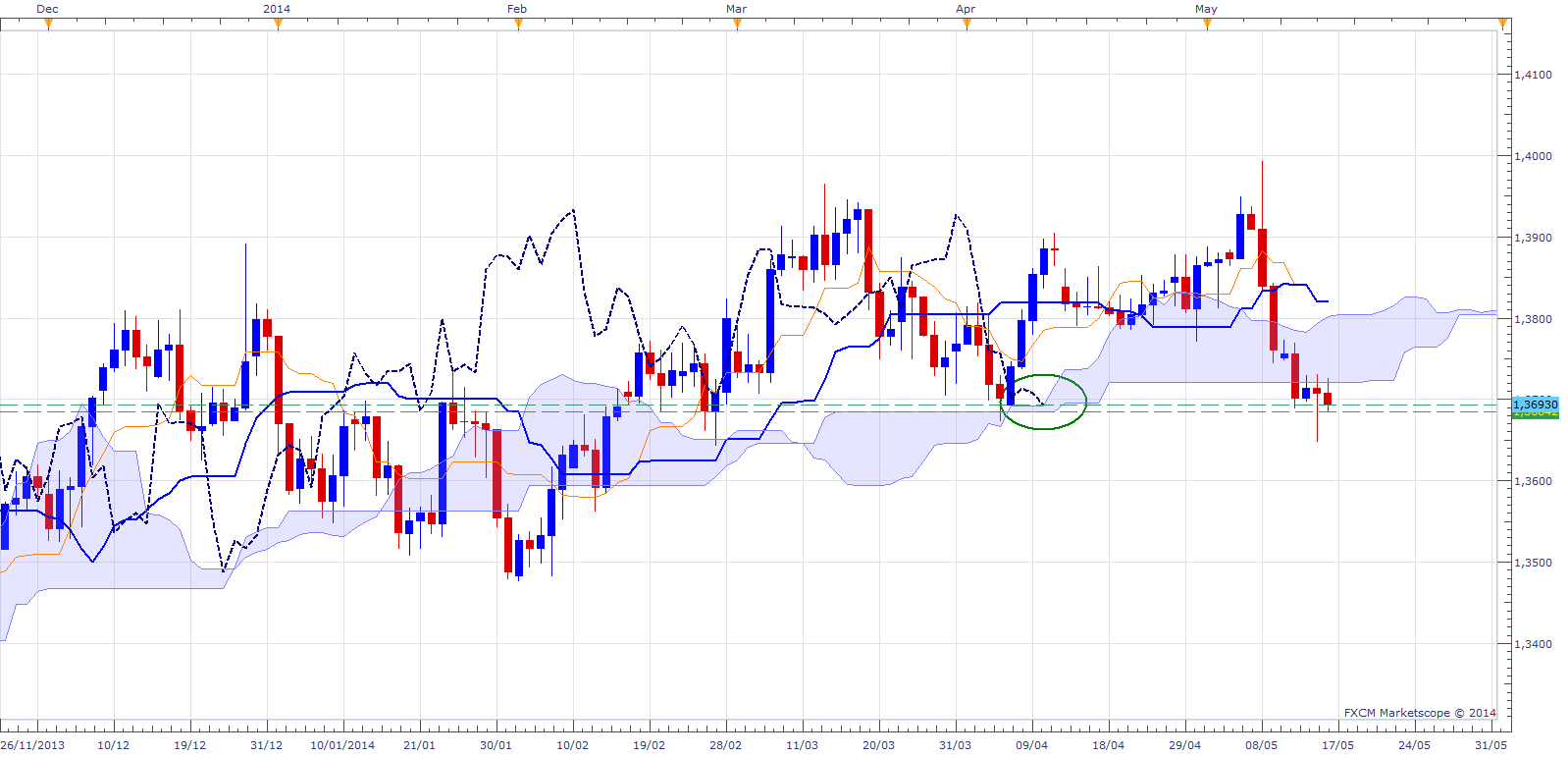This screenshot has width=1568, height=757.
Task: Click the 1,3400 price axis label
Action: coord(1534,644)
